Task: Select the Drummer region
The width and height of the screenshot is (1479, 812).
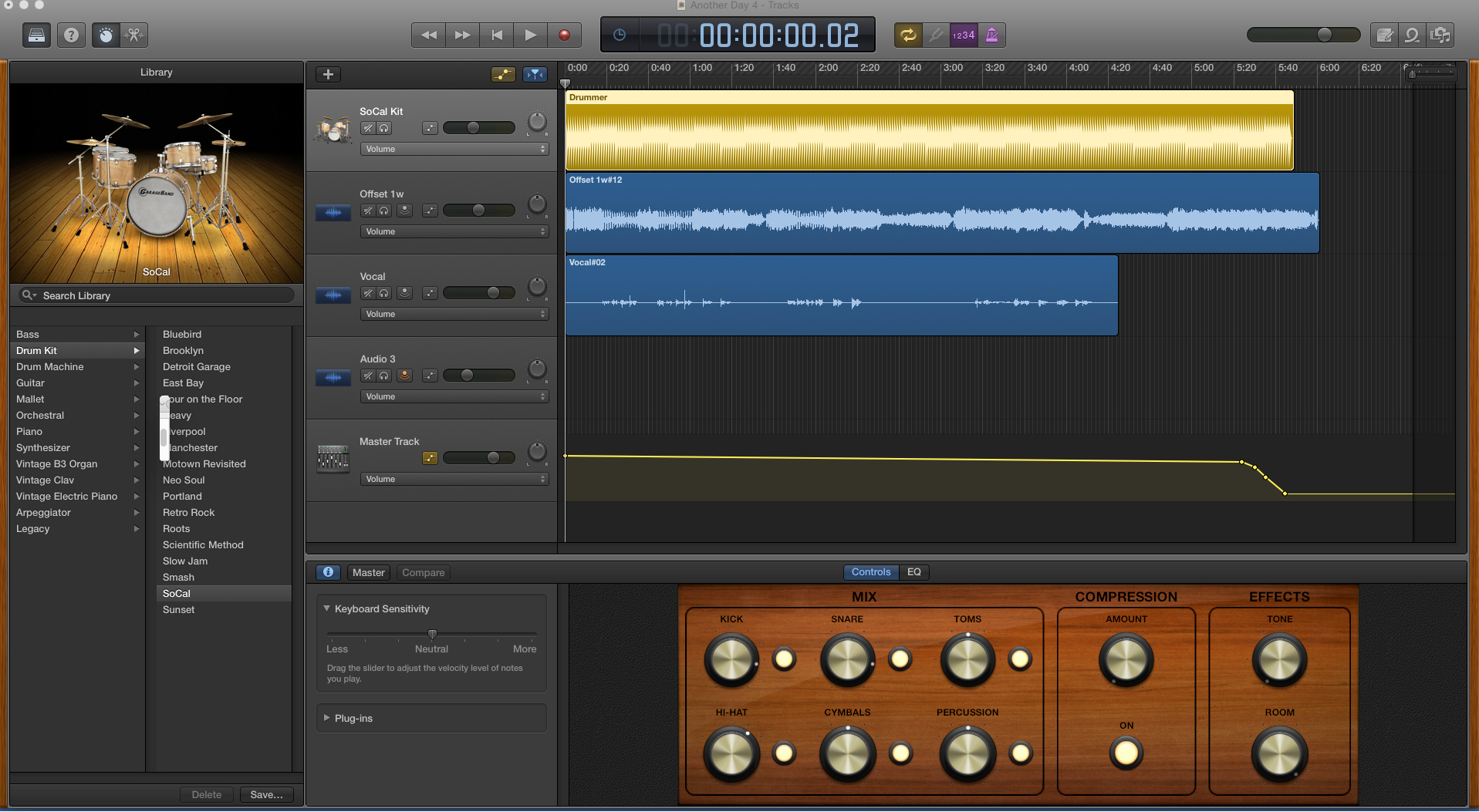Action: pyautogui.click(x=929, y=130)
